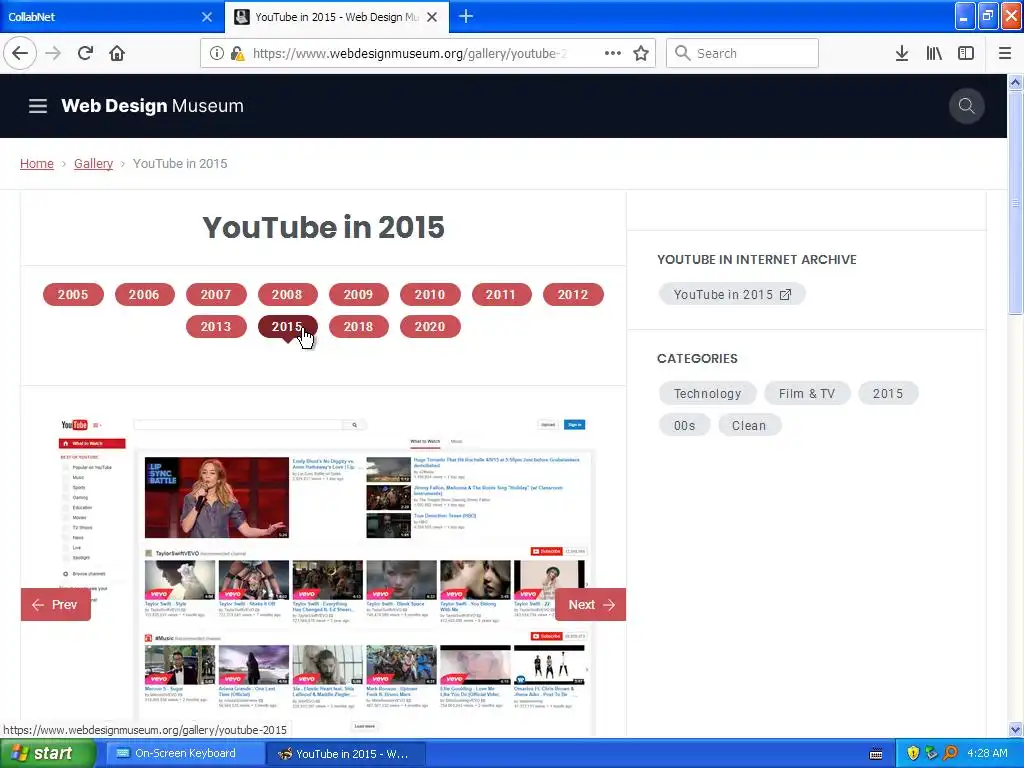
Task: Open the downloads panel
Action: coord(902,53)
